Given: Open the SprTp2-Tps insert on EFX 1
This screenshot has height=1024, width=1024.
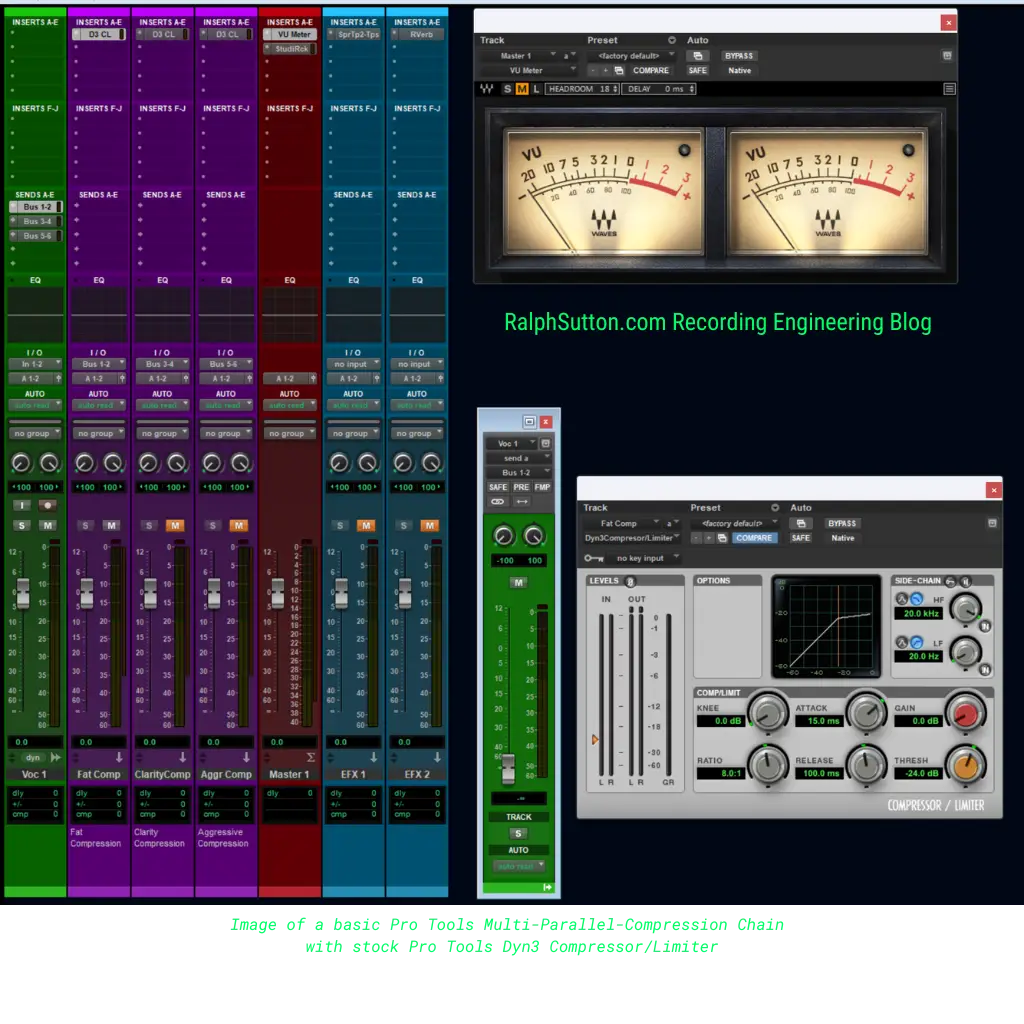Looking at the screenshot, I should 353,35.
